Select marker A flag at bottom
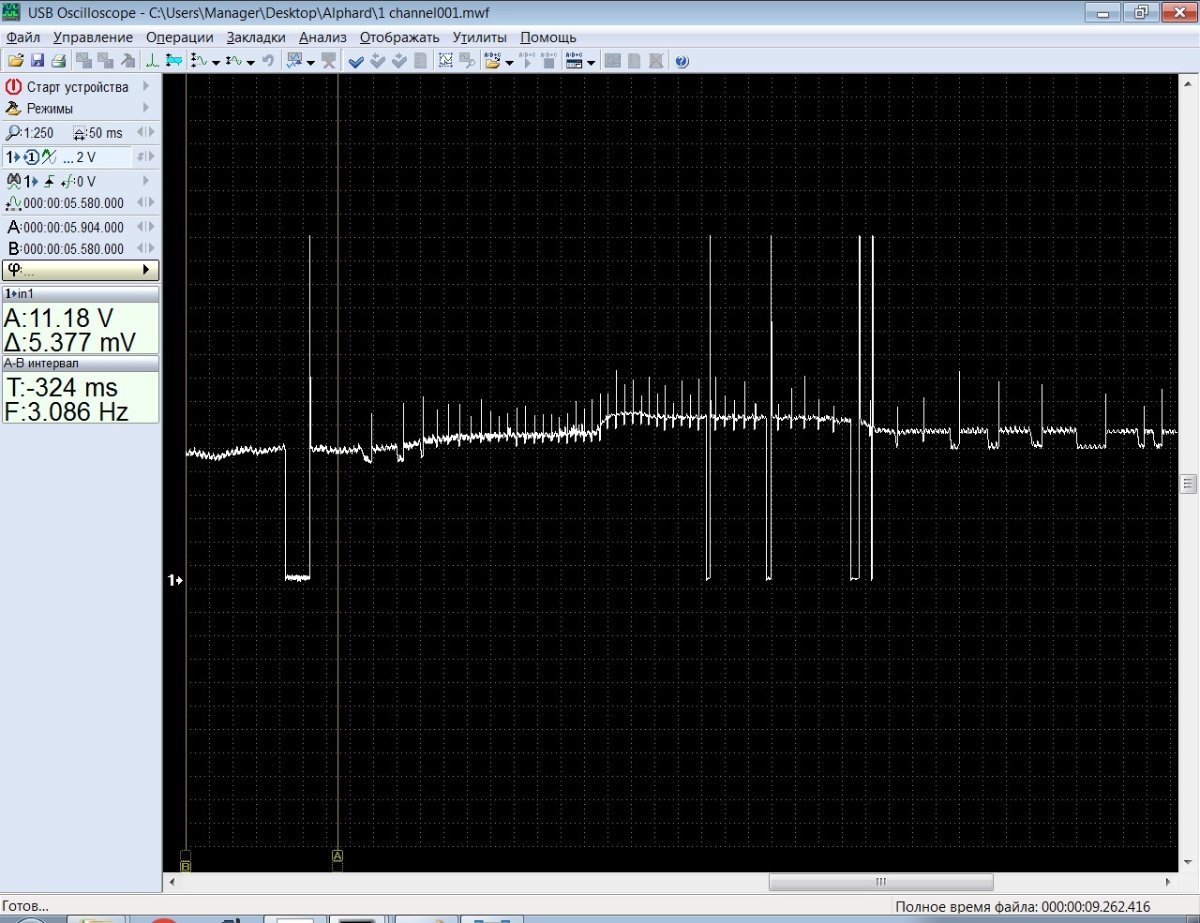Screen dimensions: 1200x923 tap(337, 856)
